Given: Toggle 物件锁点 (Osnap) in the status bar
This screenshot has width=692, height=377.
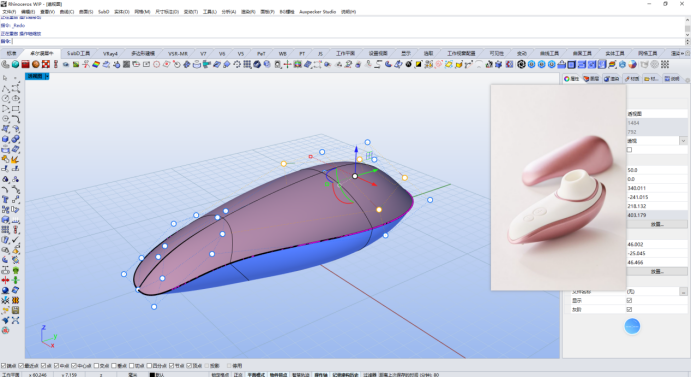Looking at the screenshot, I should pos(278,374).
